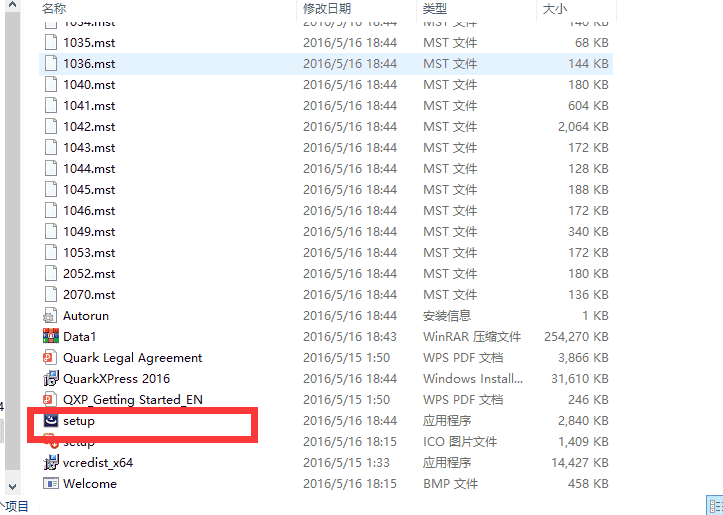Viewport: 723px width, 515px height.
Task: Click the BMP 文件 type cell
Action: (x=450, y=483)
